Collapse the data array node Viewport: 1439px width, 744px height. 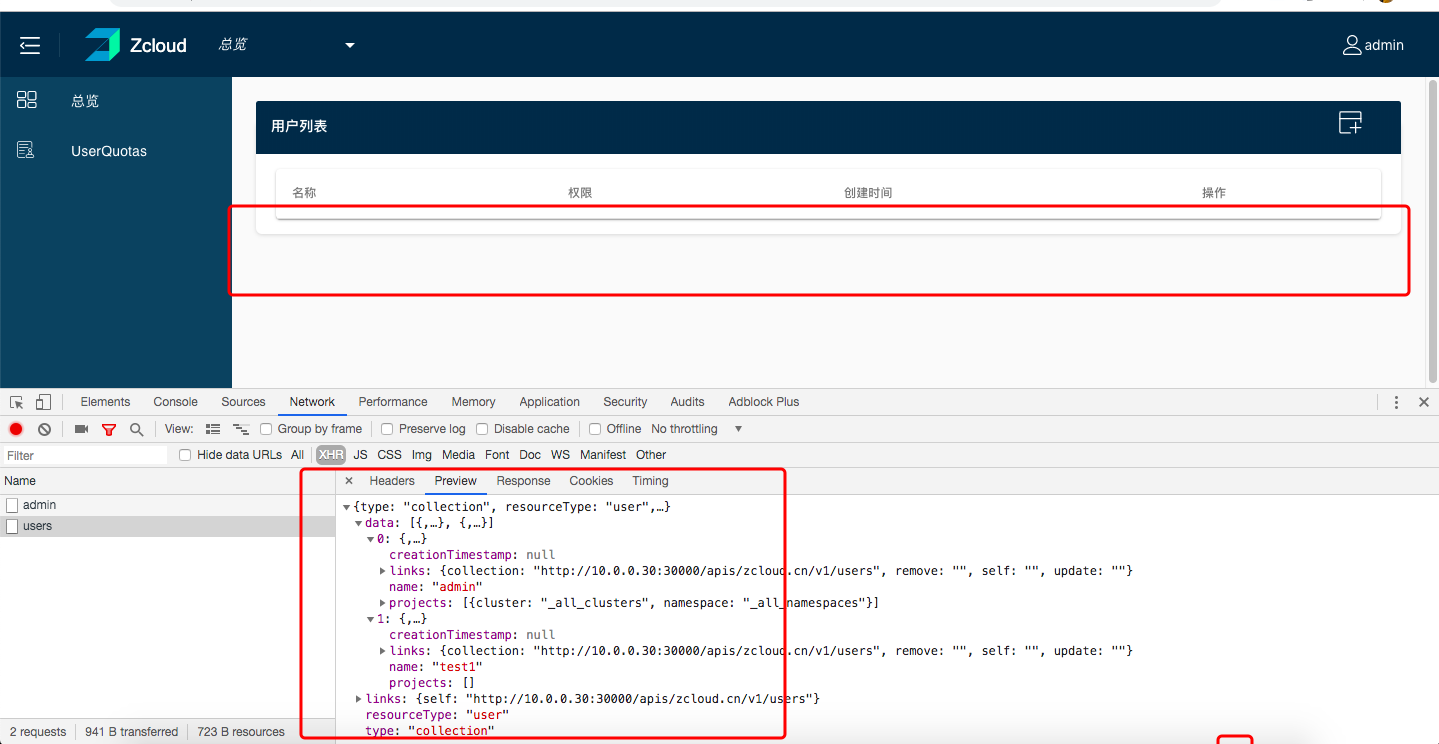(x=358, y=523)
